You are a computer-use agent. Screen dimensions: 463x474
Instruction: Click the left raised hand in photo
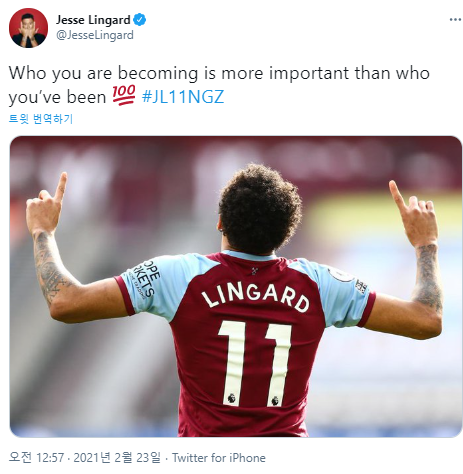pos(47,204)
